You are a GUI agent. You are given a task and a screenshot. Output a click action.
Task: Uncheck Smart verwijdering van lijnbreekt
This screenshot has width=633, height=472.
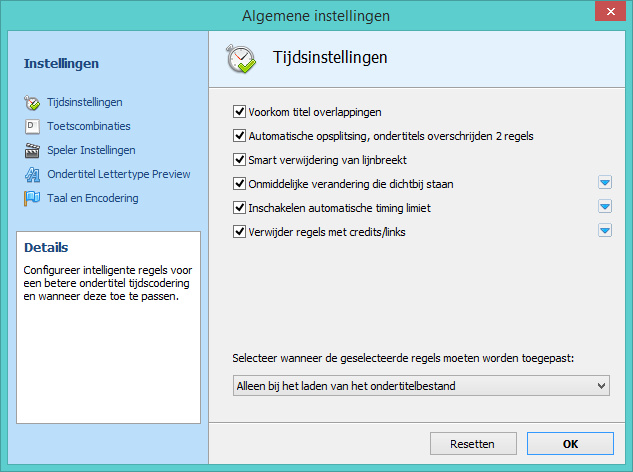point(239,160)
